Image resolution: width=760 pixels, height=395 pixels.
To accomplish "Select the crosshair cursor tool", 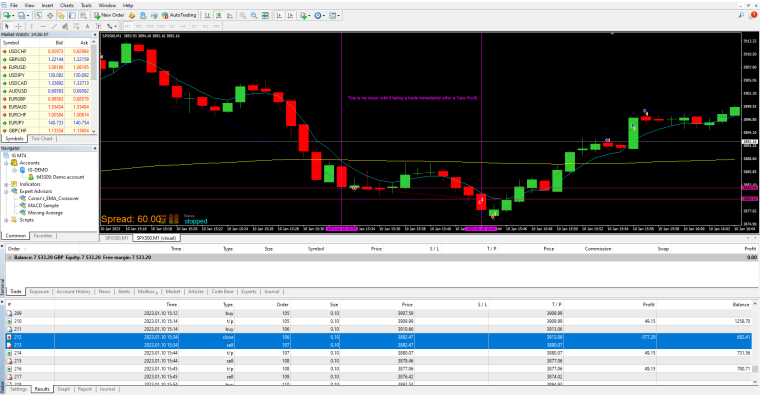I will (x=18, y=26).
